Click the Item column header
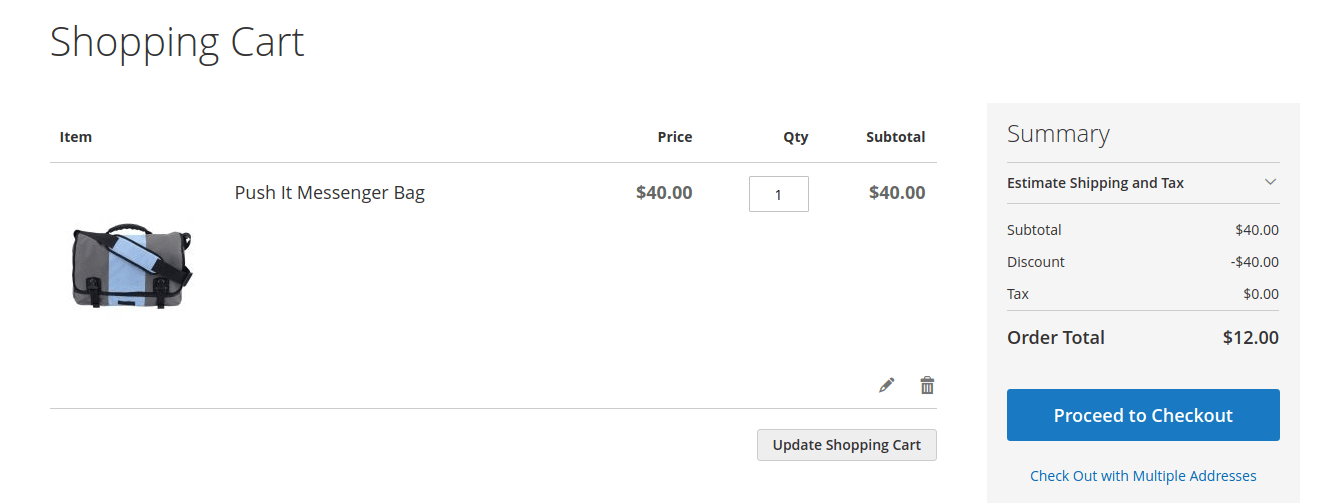Viewport: 1320px width, 503px height. (76, 137)
